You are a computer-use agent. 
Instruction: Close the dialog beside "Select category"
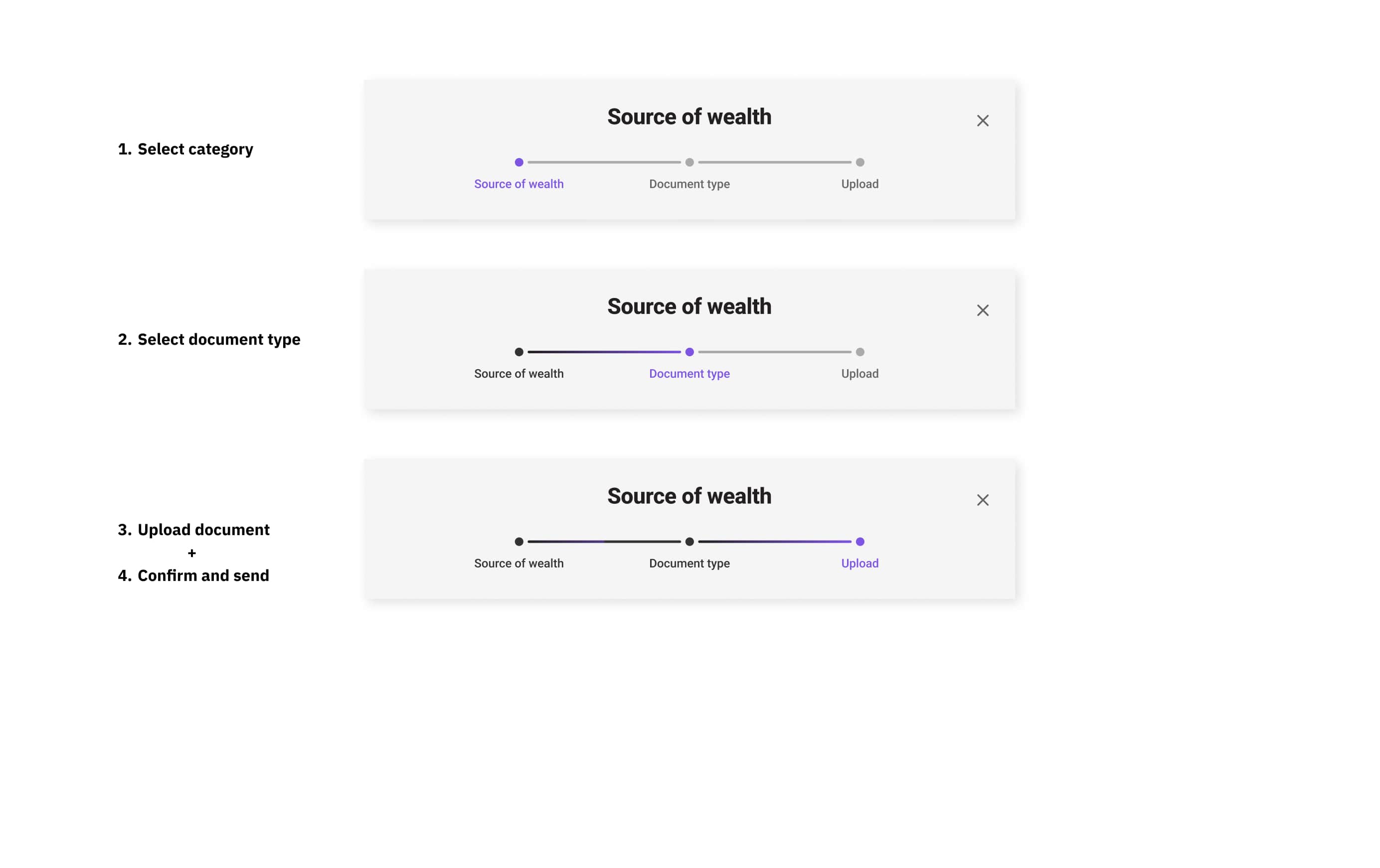click(x=982, y=121)
